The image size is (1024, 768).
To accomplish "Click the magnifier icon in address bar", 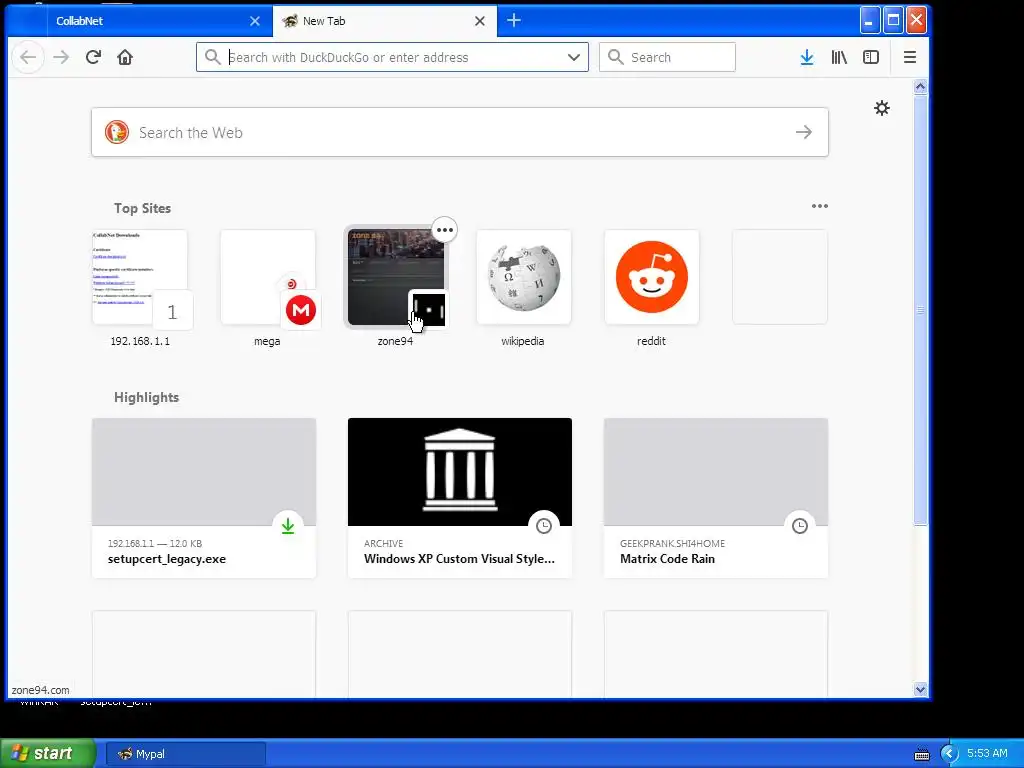I will pos(212,57).
